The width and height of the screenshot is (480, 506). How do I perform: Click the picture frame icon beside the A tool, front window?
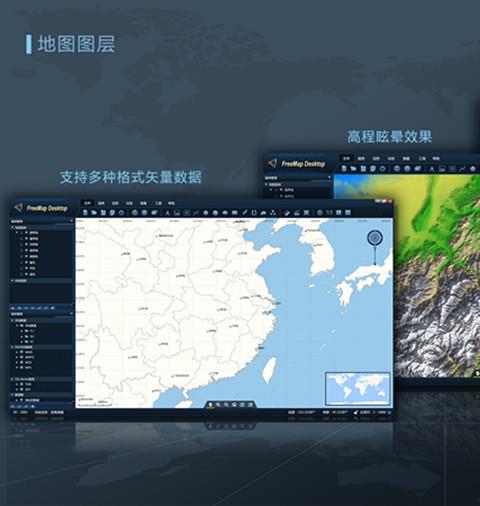(177, 213)
